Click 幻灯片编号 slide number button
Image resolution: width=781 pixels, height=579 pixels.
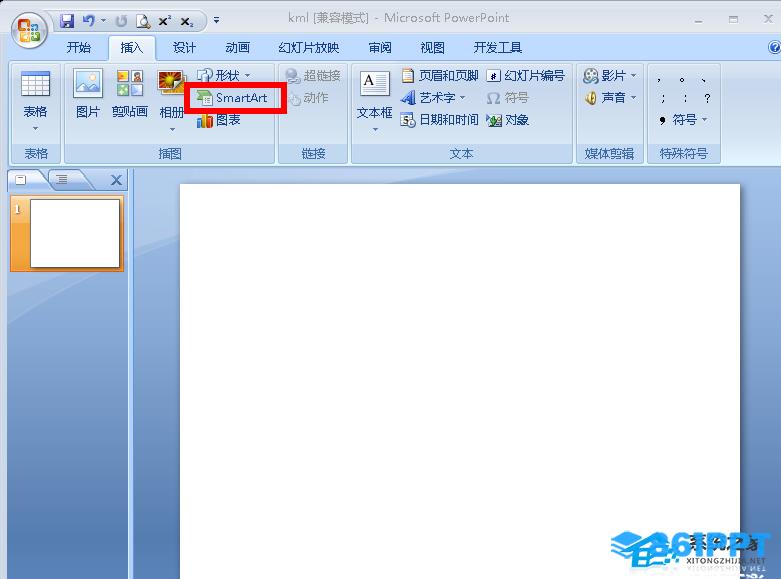526,76
